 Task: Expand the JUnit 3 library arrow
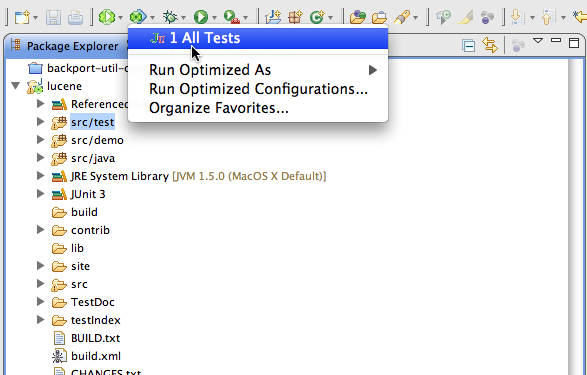click(x=40, y=193)
